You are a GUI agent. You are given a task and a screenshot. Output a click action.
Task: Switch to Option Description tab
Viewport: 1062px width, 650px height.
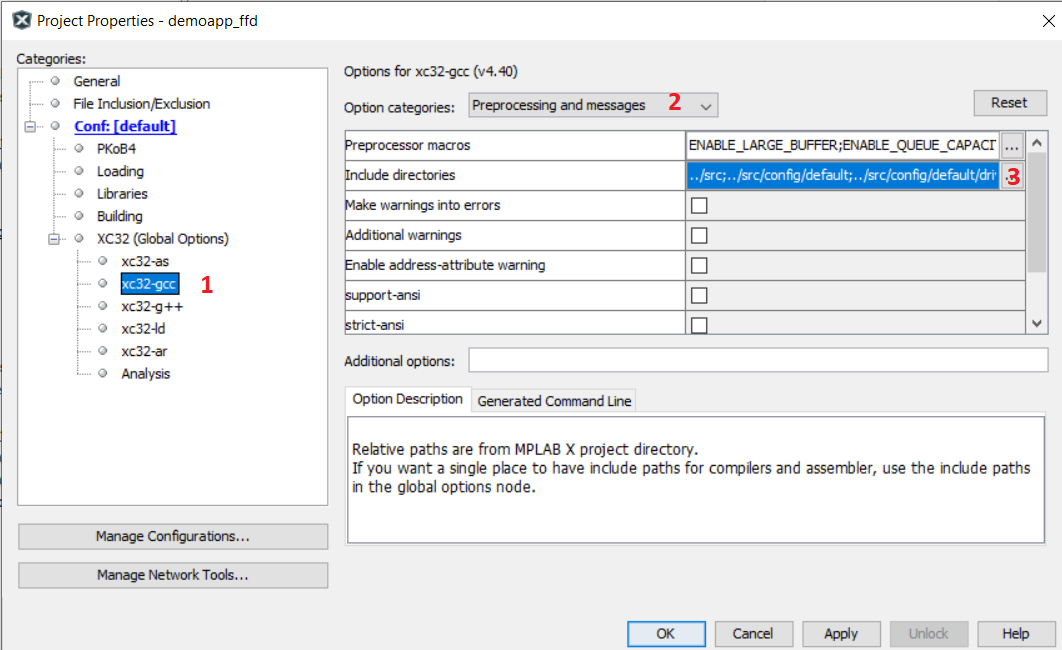point(407,399)
